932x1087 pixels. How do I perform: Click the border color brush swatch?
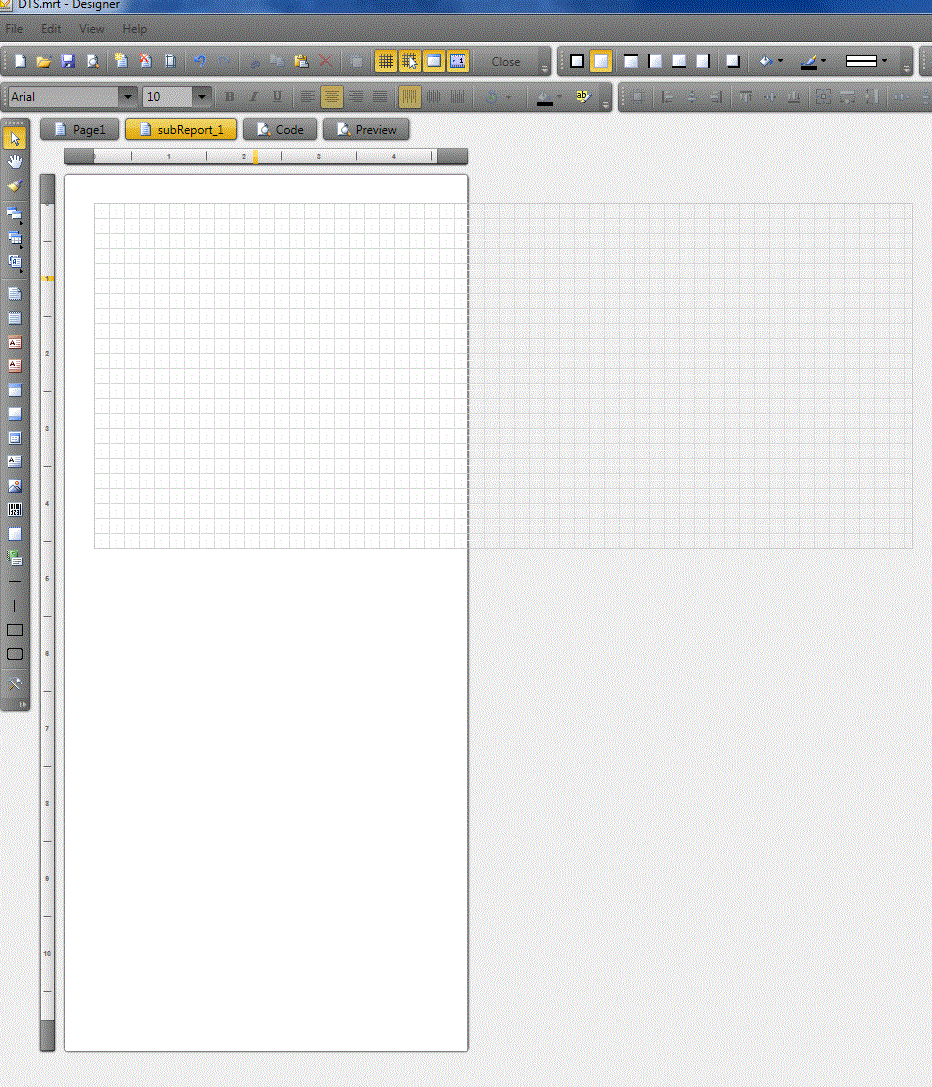coord(809,62)
